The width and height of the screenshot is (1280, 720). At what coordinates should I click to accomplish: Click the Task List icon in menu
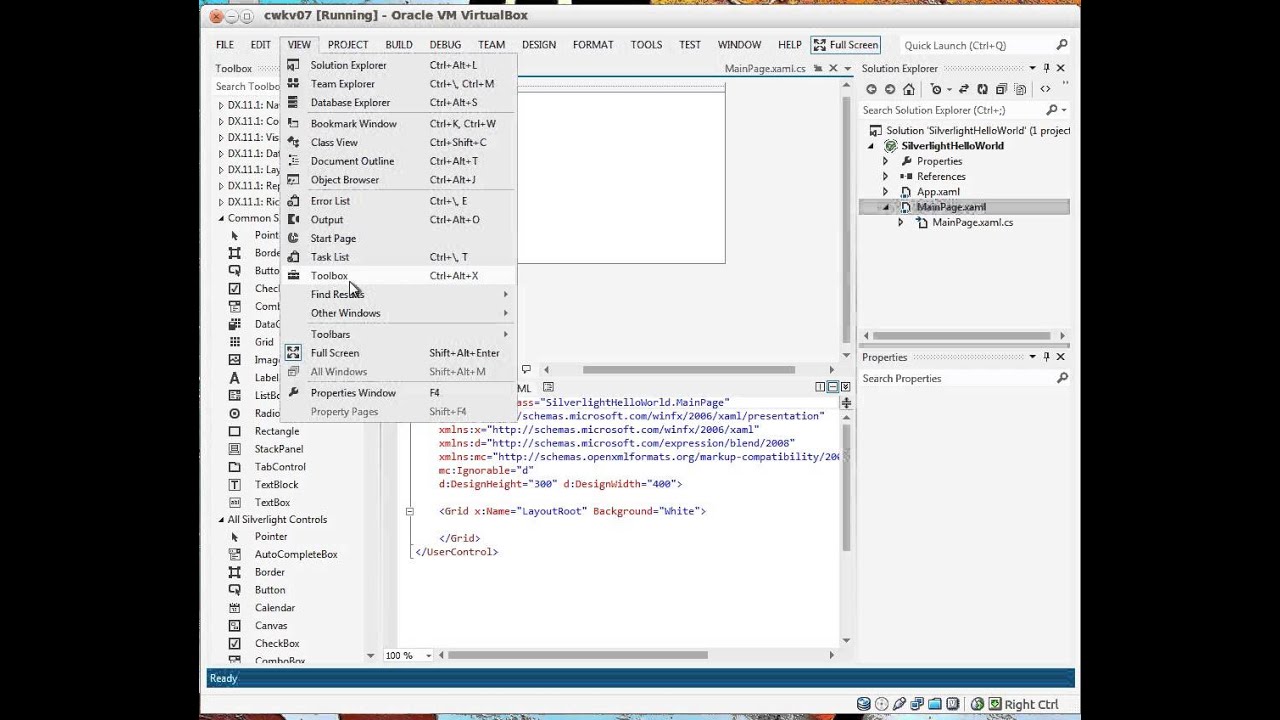pyautogui.click(x=293, y=257)
